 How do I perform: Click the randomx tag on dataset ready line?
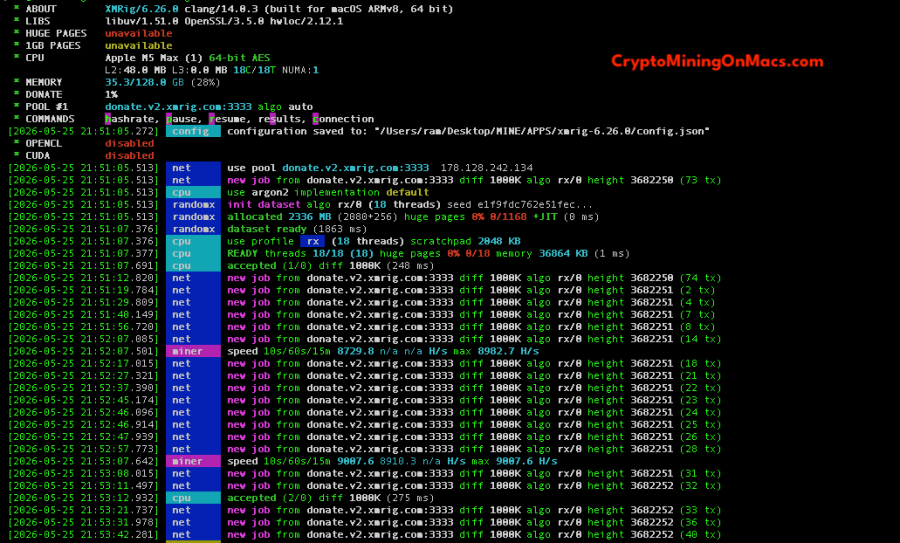coord(193,229)
